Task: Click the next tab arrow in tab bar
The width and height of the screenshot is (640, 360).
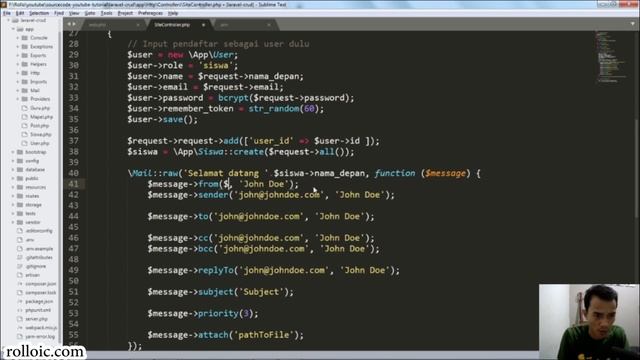Action: [x=74, y=24]
